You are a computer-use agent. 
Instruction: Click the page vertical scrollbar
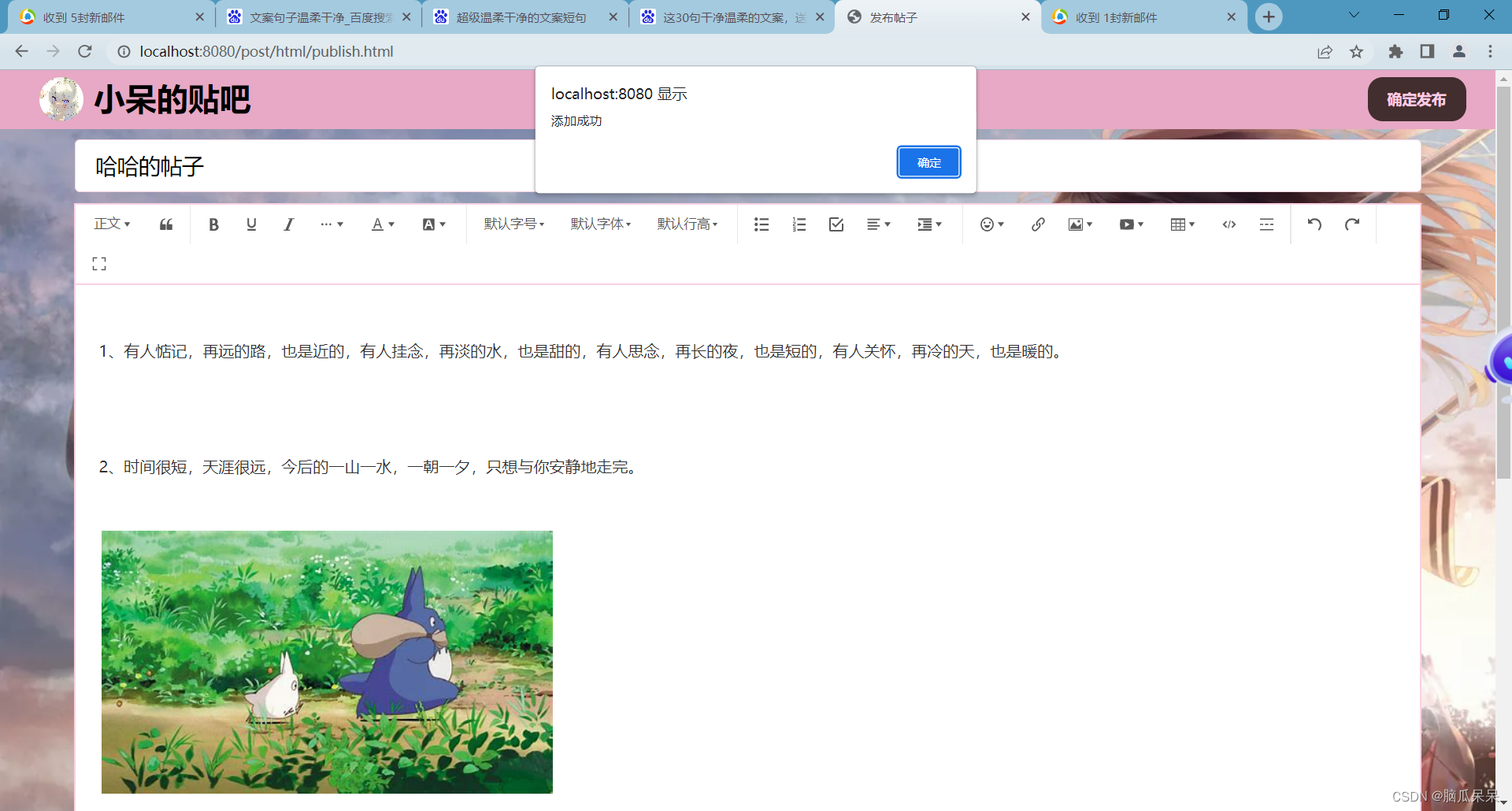coord(1503,283)
